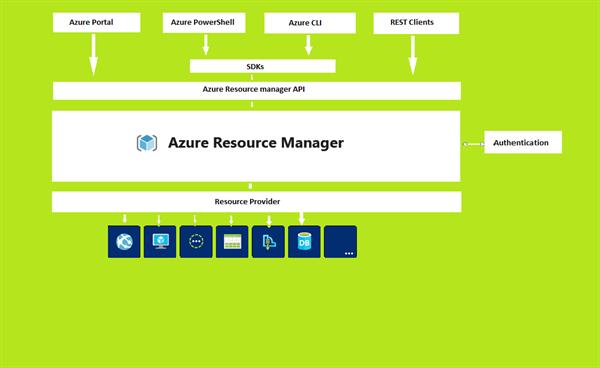600x368 pixels.
Task: Select the Authentication box
Action: [x=523, y=142]
